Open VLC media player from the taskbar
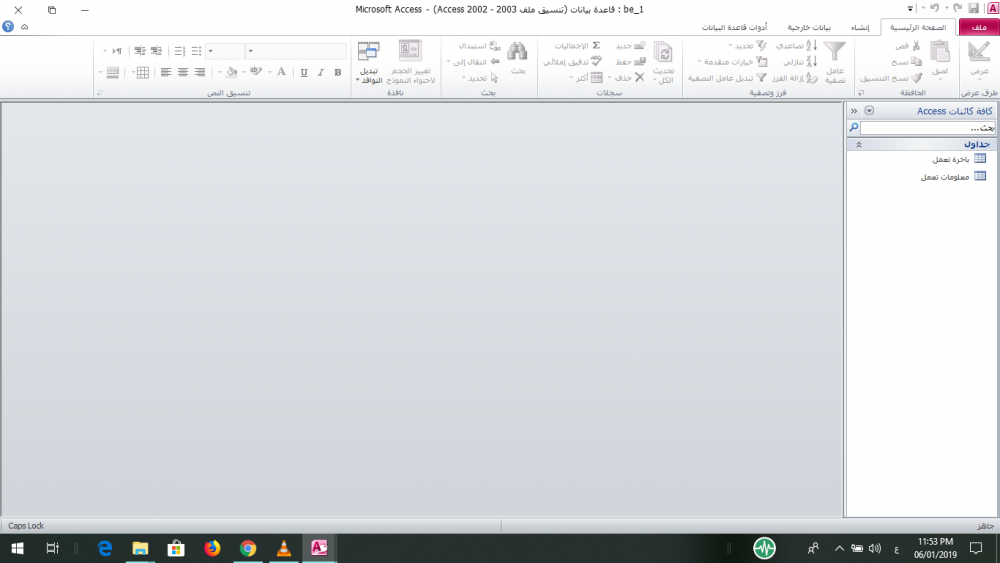Image resolution: width=1000 pixels, height=563 pixels. (284, 548)
